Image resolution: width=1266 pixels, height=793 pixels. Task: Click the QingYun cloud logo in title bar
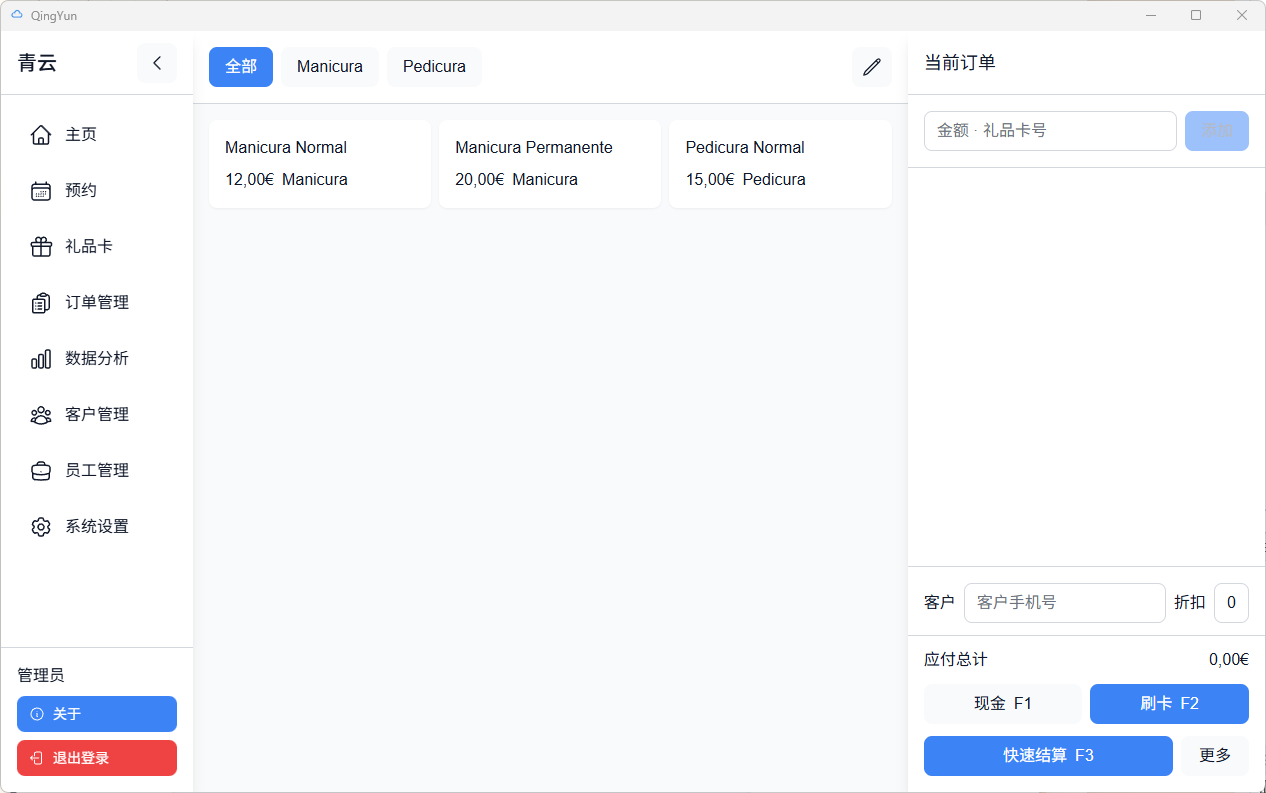(16, 15)
